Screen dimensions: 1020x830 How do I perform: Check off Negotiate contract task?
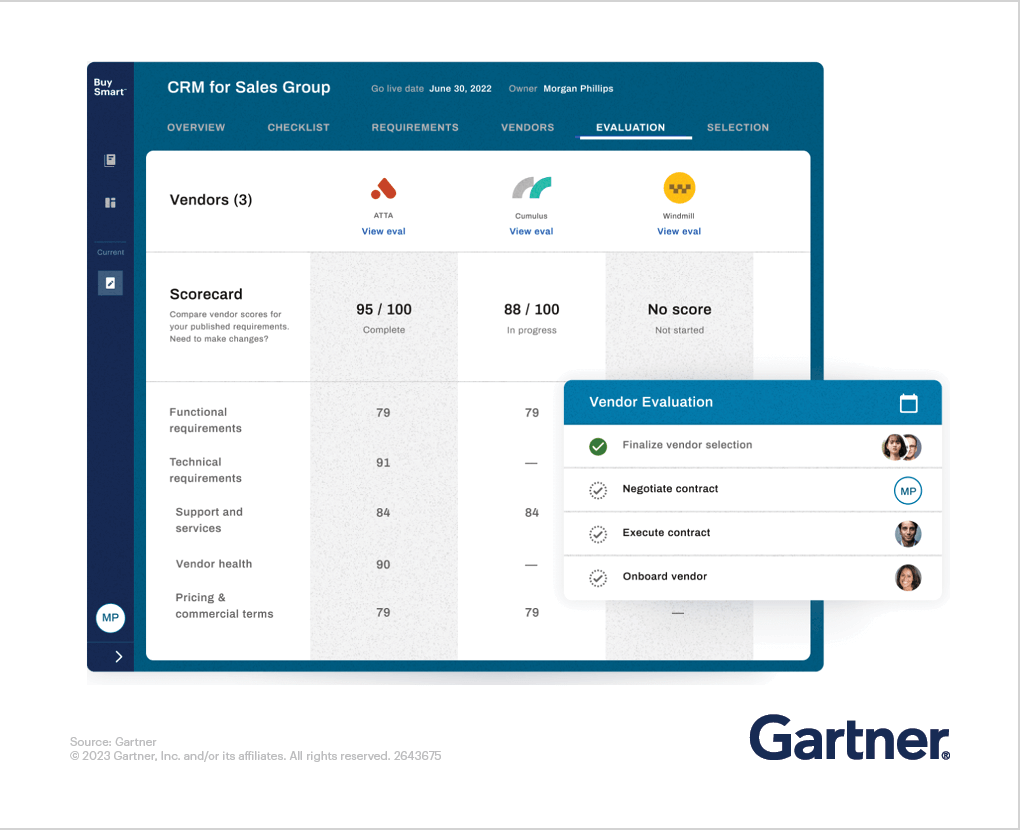[598, 490]
